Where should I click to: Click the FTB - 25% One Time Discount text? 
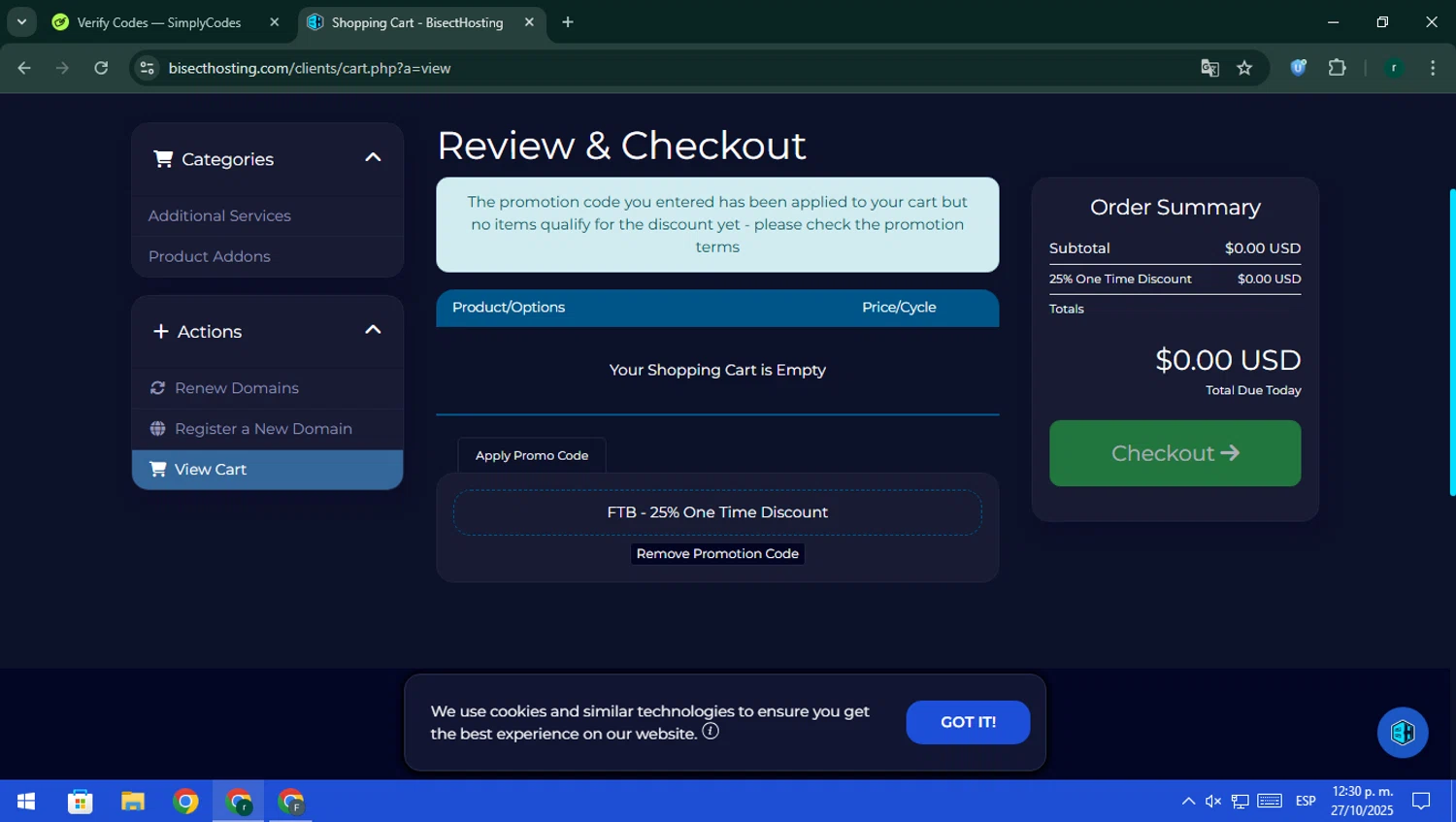coord(717,512)
